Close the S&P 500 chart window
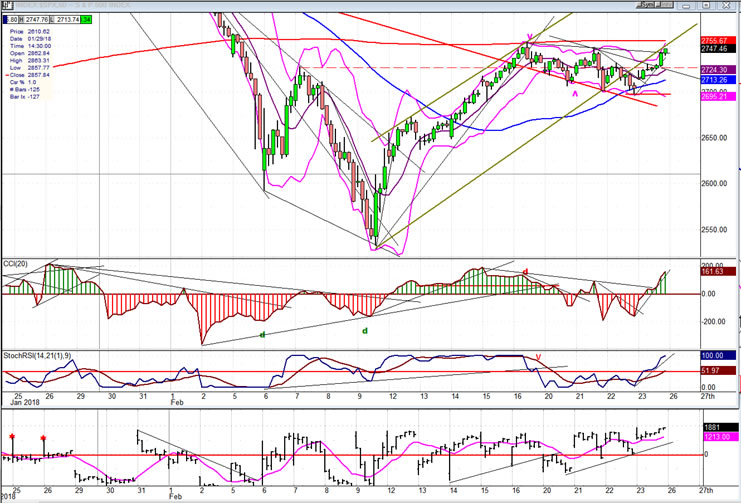Image resolution: width=741 pixels, height=503 pixels. click(x=726, y=5)
